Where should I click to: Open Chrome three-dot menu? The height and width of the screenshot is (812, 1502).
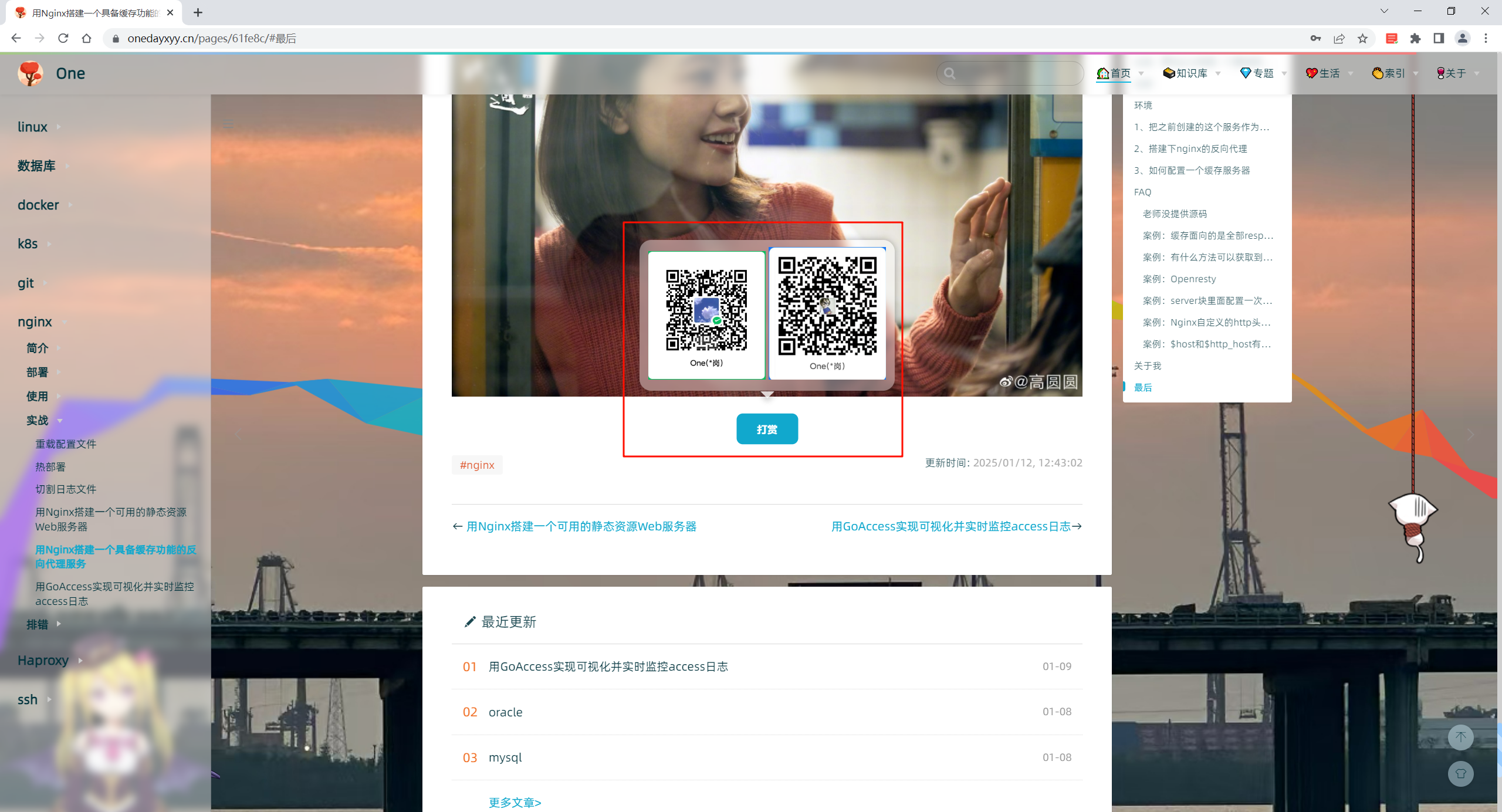[1486, 38]
